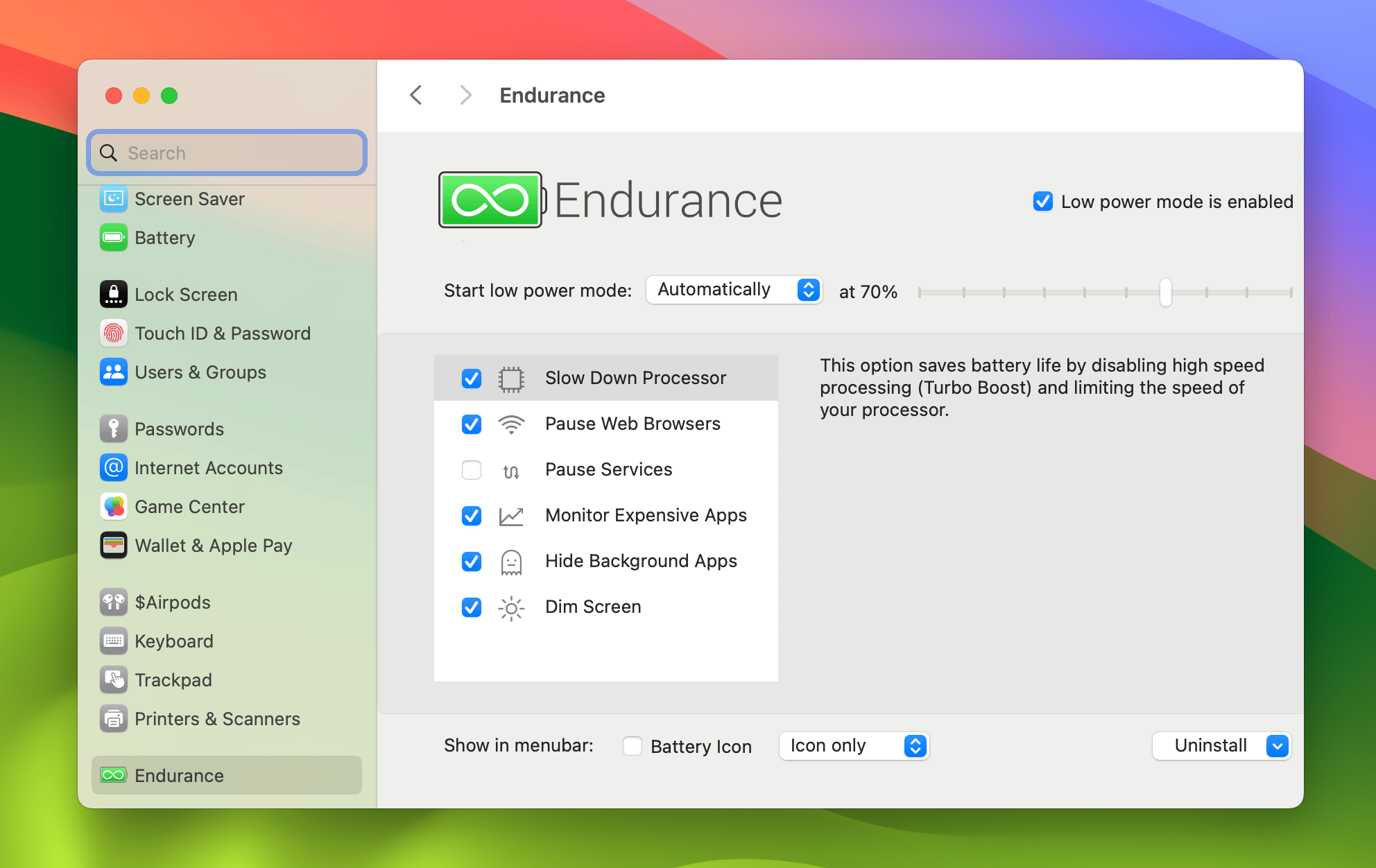
Task: Open Touch ID & Password settings
Action: tap(227, 333)
